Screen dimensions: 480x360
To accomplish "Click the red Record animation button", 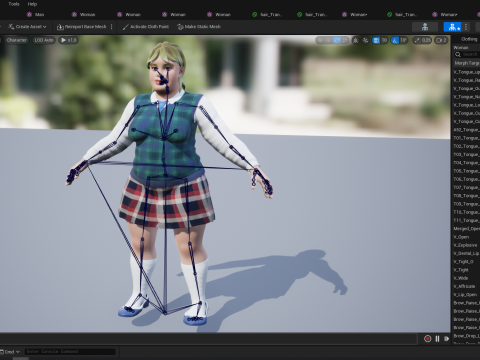I will 428,339.
